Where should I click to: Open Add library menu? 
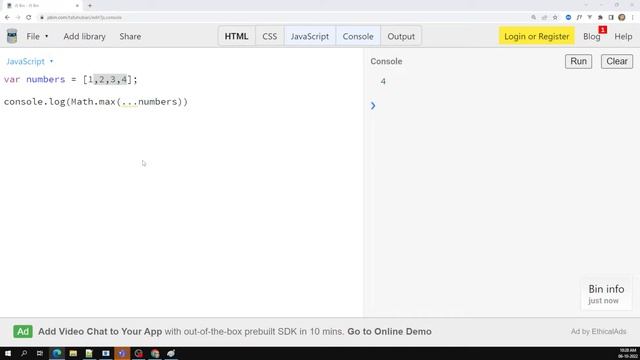point(84,36)
